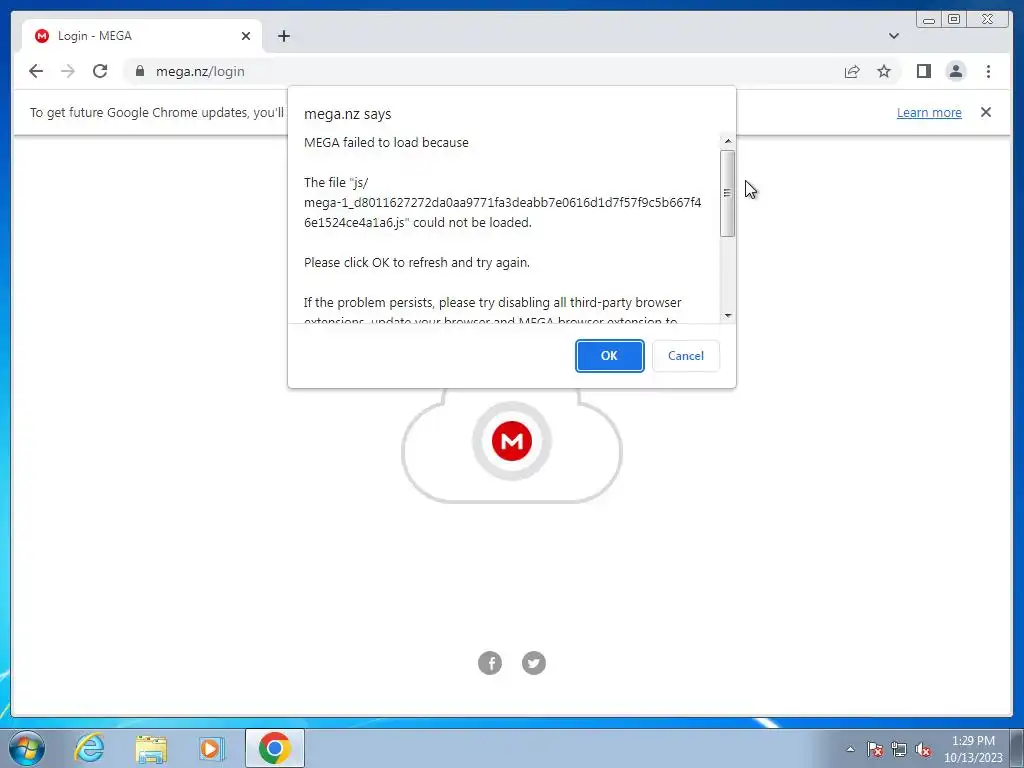Click the dialog scrollbar up arrow
This screenshot has width=1024, height=768.
pos(728,141)
